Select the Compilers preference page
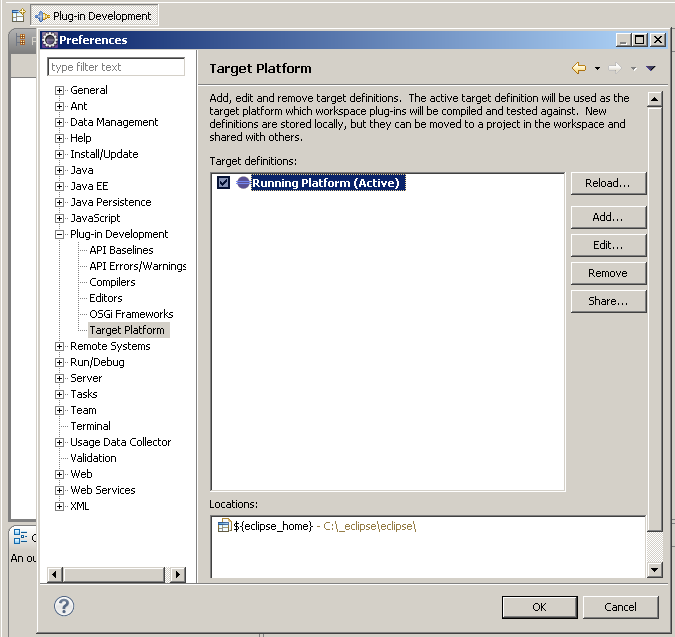The image size is (675, 637). click(112, 282)
